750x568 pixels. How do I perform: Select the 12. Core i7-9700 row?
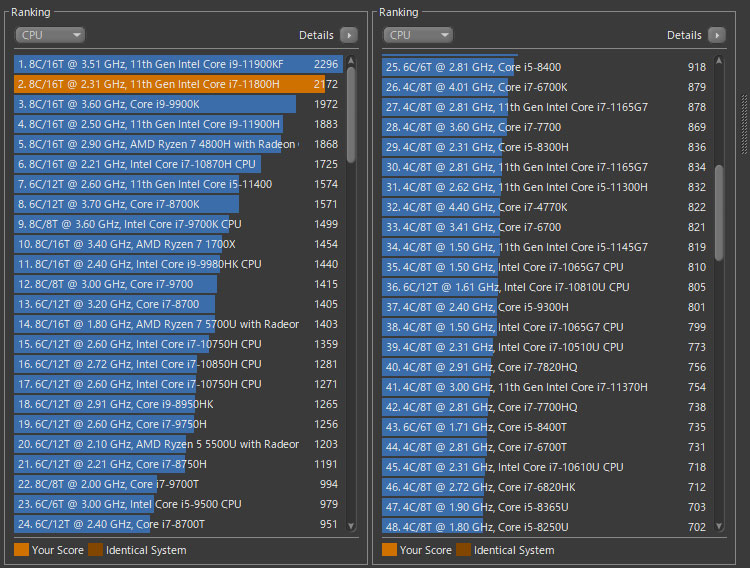coord(178,284)
